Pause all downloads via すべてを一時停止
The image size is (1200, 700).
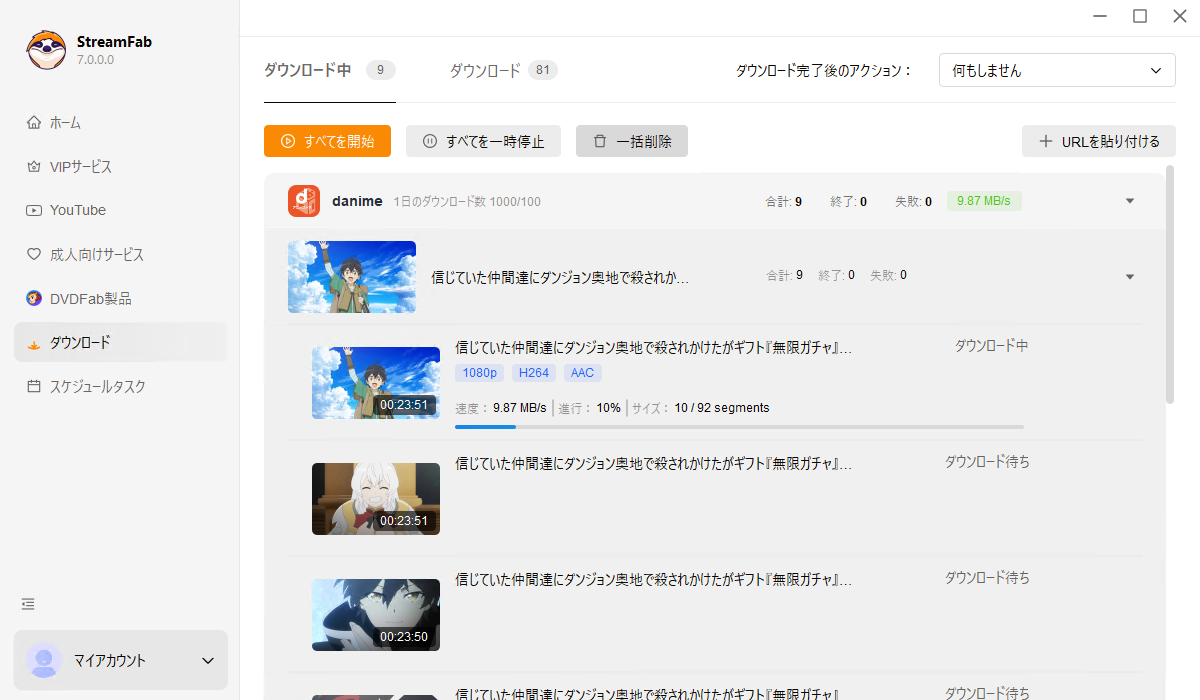[x=483, y=141]
